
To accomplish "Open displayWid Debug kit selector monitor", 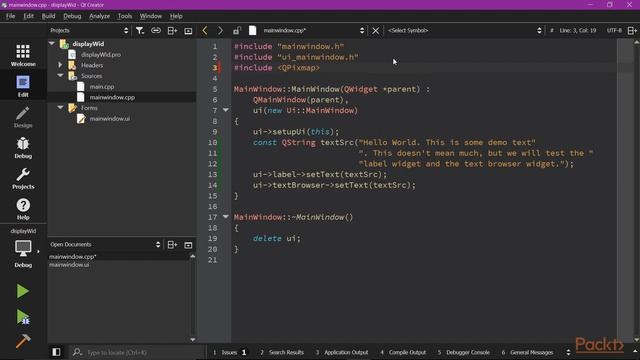I will (23, 249).
